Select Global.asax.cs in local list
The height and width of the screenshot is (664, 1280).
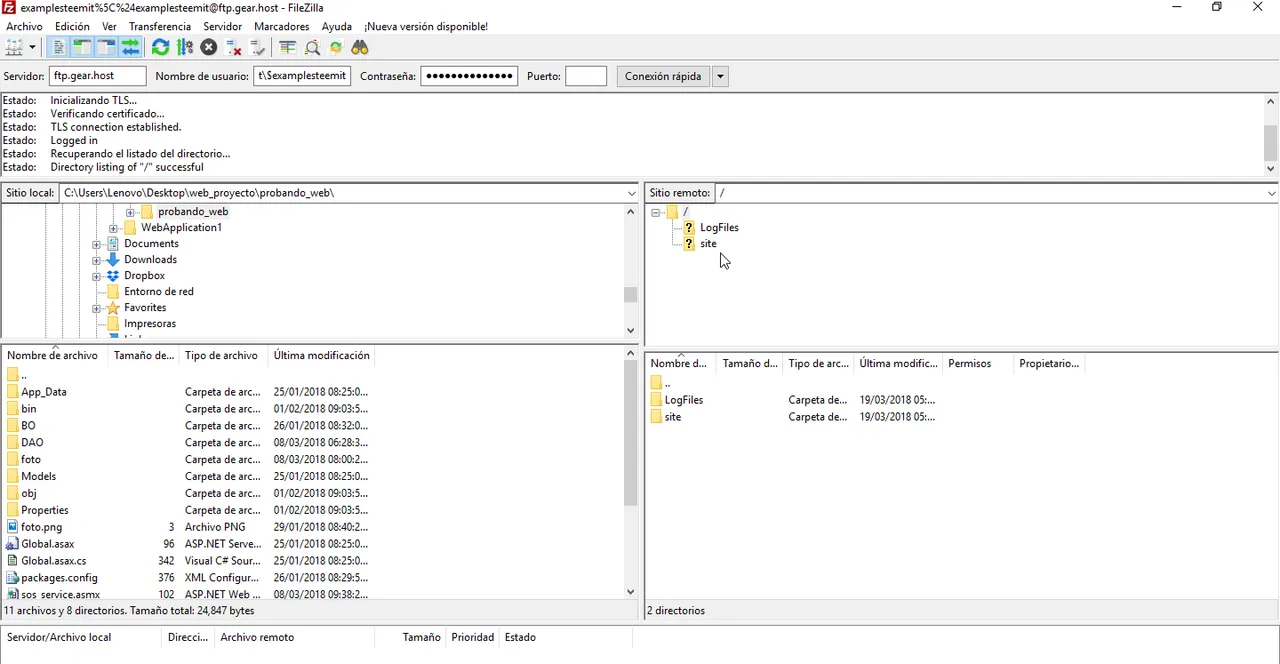(54, 561)
